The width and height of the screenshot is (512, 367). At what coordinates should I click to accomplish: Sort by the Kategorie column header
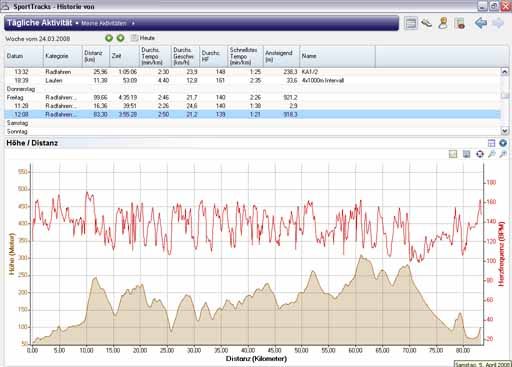(x=63, y=56)
